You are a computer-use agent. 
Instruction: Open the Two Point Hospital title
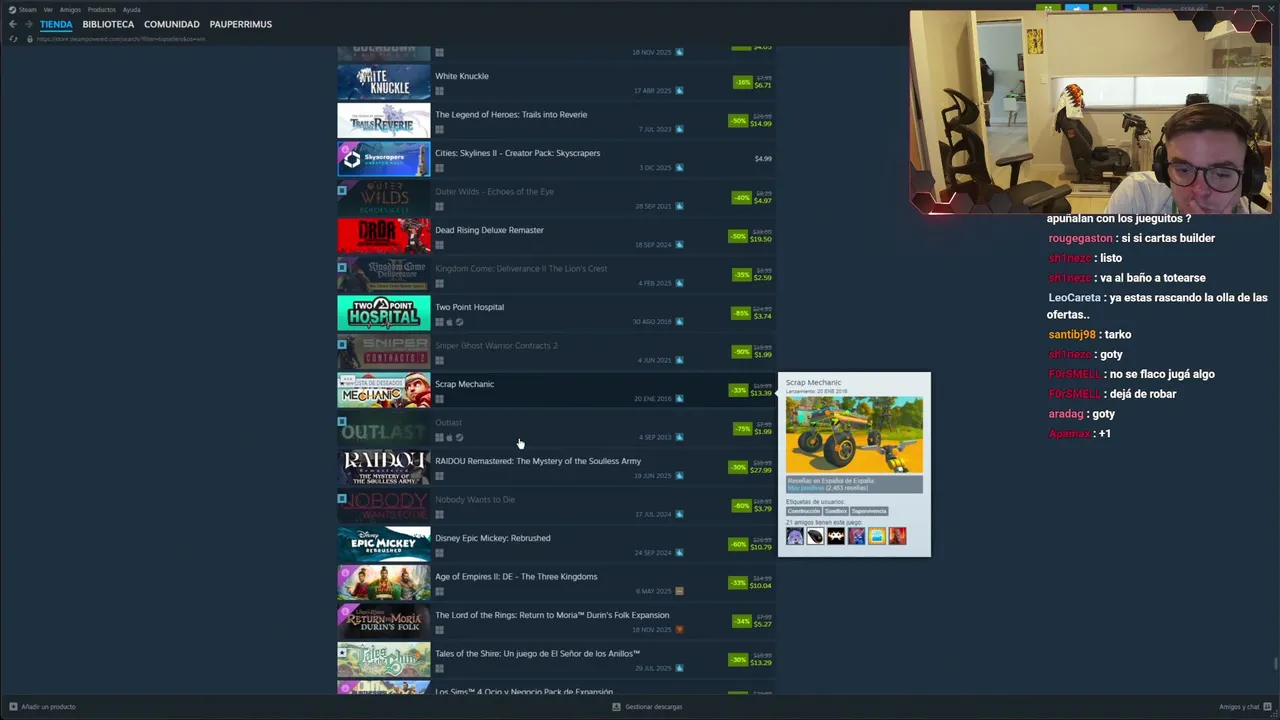pos(469,307)
